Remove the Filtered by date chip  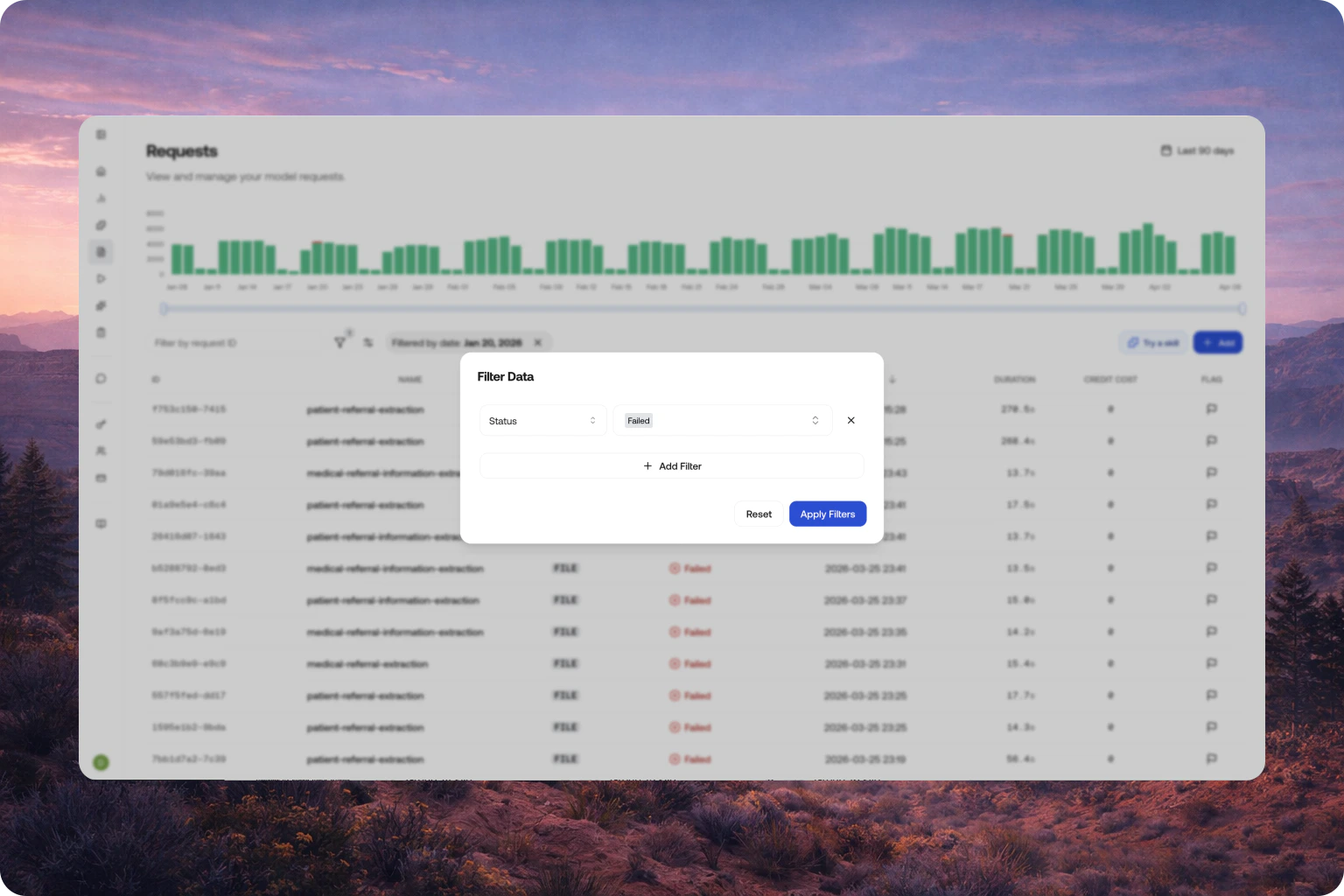point(538,343)
